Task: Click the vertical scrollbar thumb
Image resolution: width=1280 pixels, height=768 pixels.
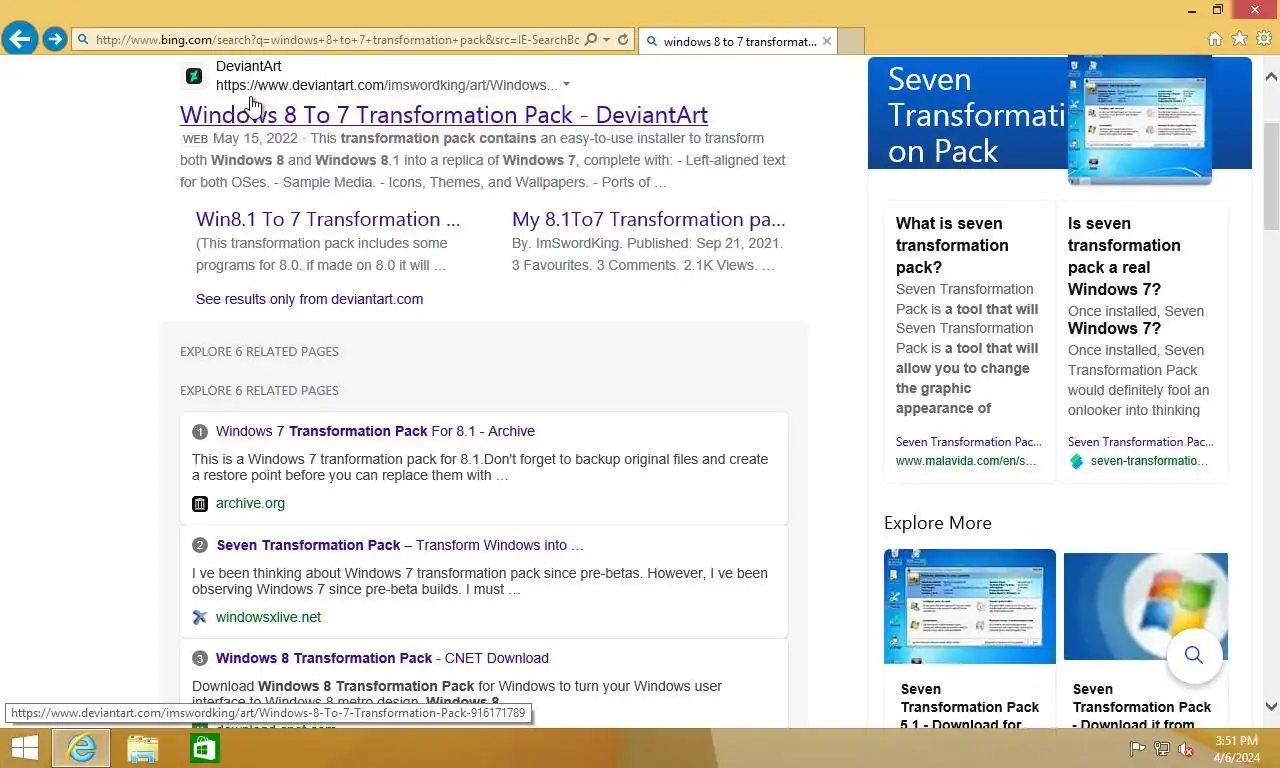Action: point(1271,177)
